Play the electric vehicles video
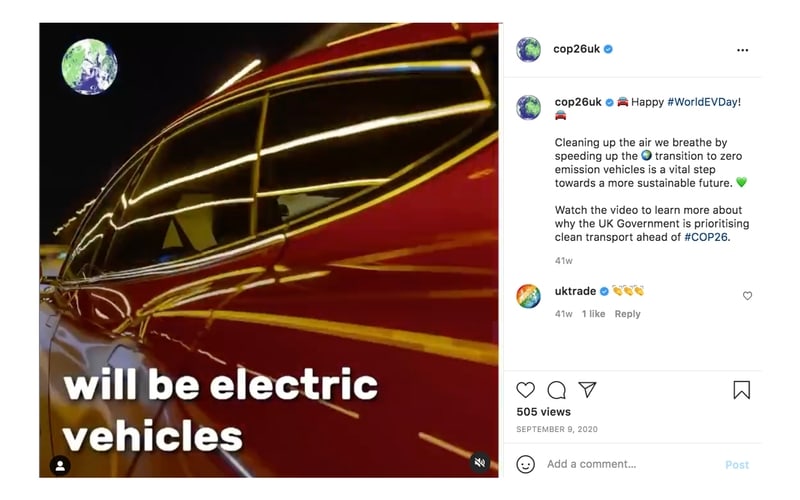Image resolution: width=800 pixels, height=500 pixels. [269, 250]
